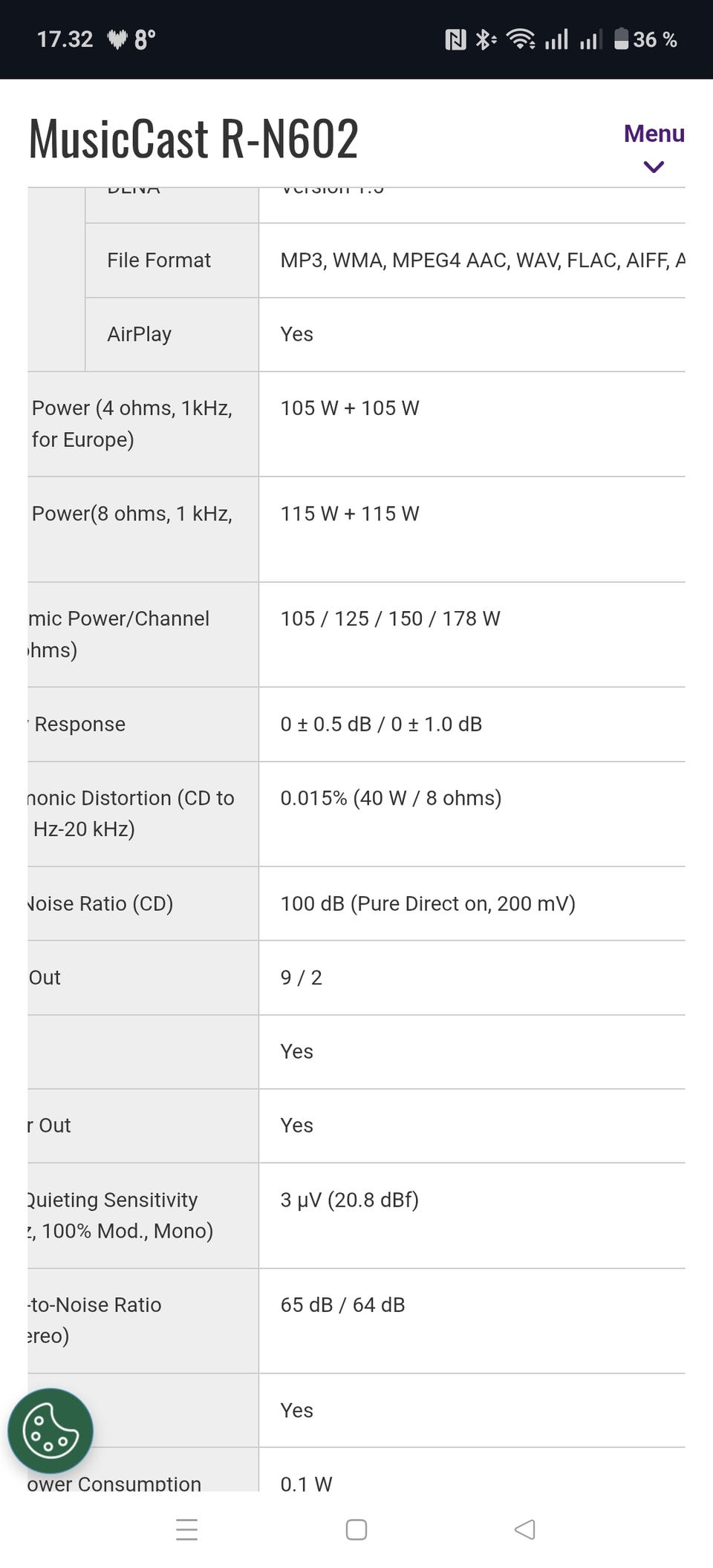Tap the 105 W + 105 W value
713x1568 pixels.
[350, 408]
